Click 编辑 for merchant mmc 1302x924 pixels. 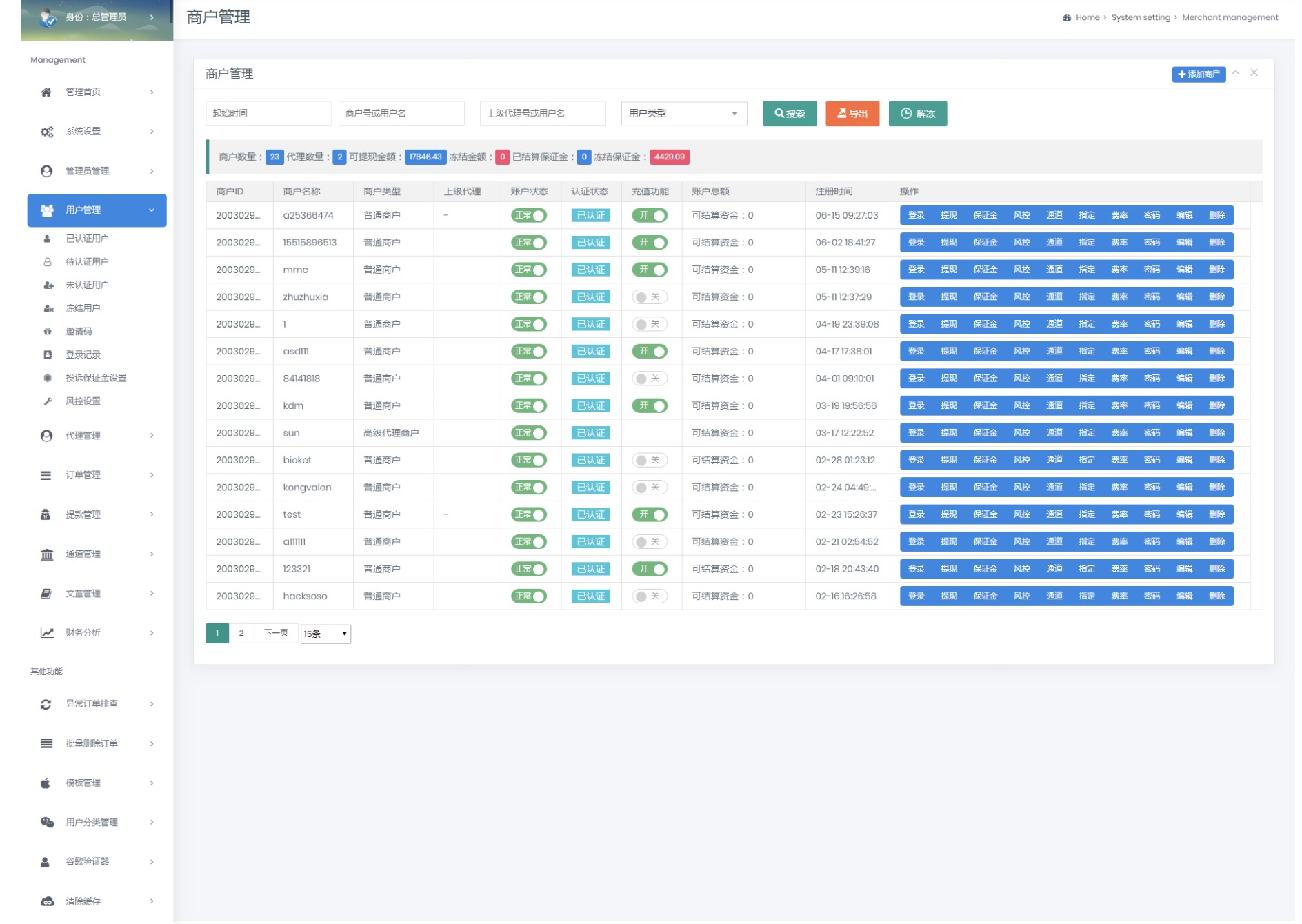pyautogui.click(x=1184, y=270)
